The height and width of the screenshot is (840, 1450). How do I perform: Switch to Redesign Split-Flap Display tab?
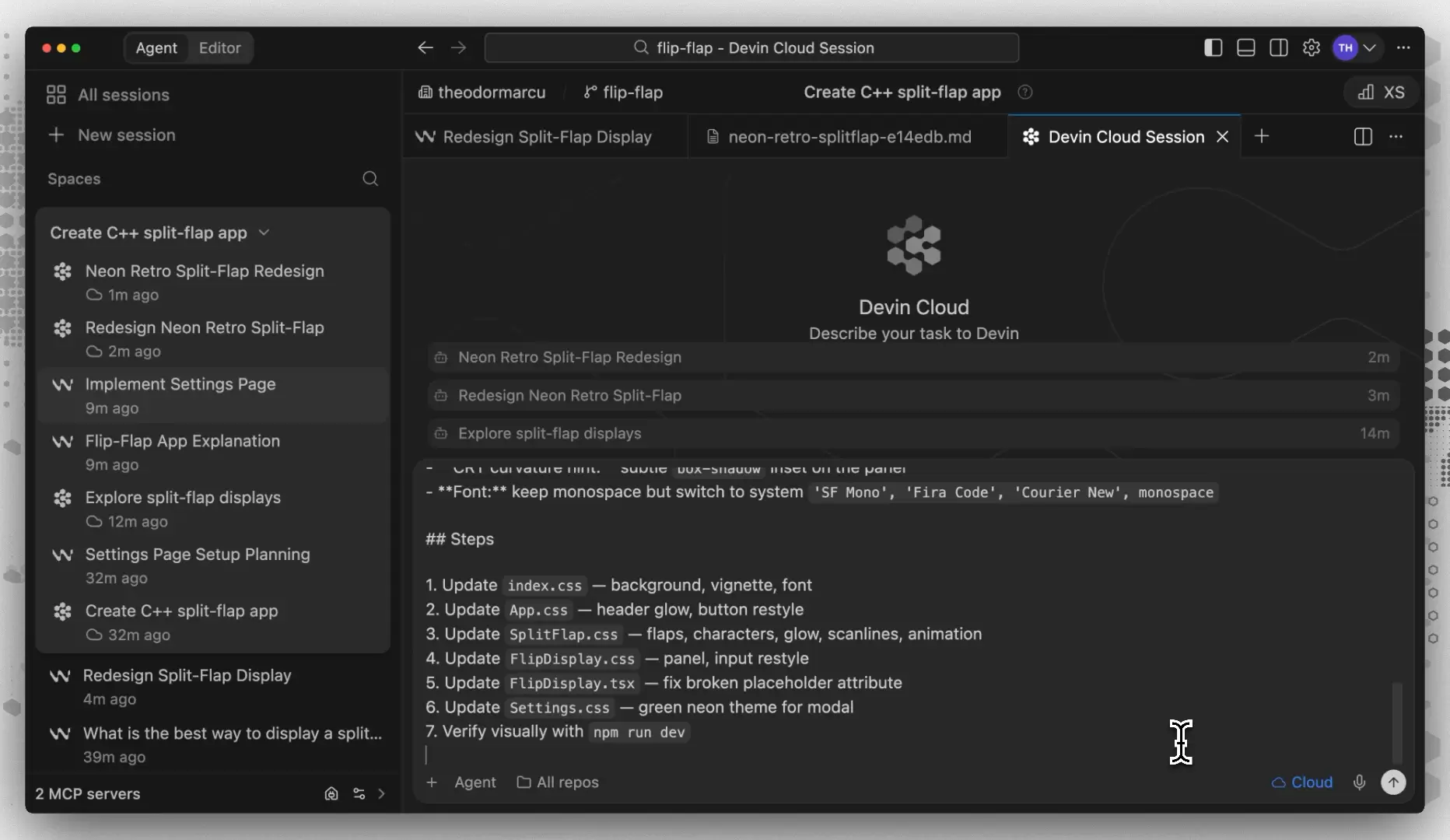tap(545, 137)
